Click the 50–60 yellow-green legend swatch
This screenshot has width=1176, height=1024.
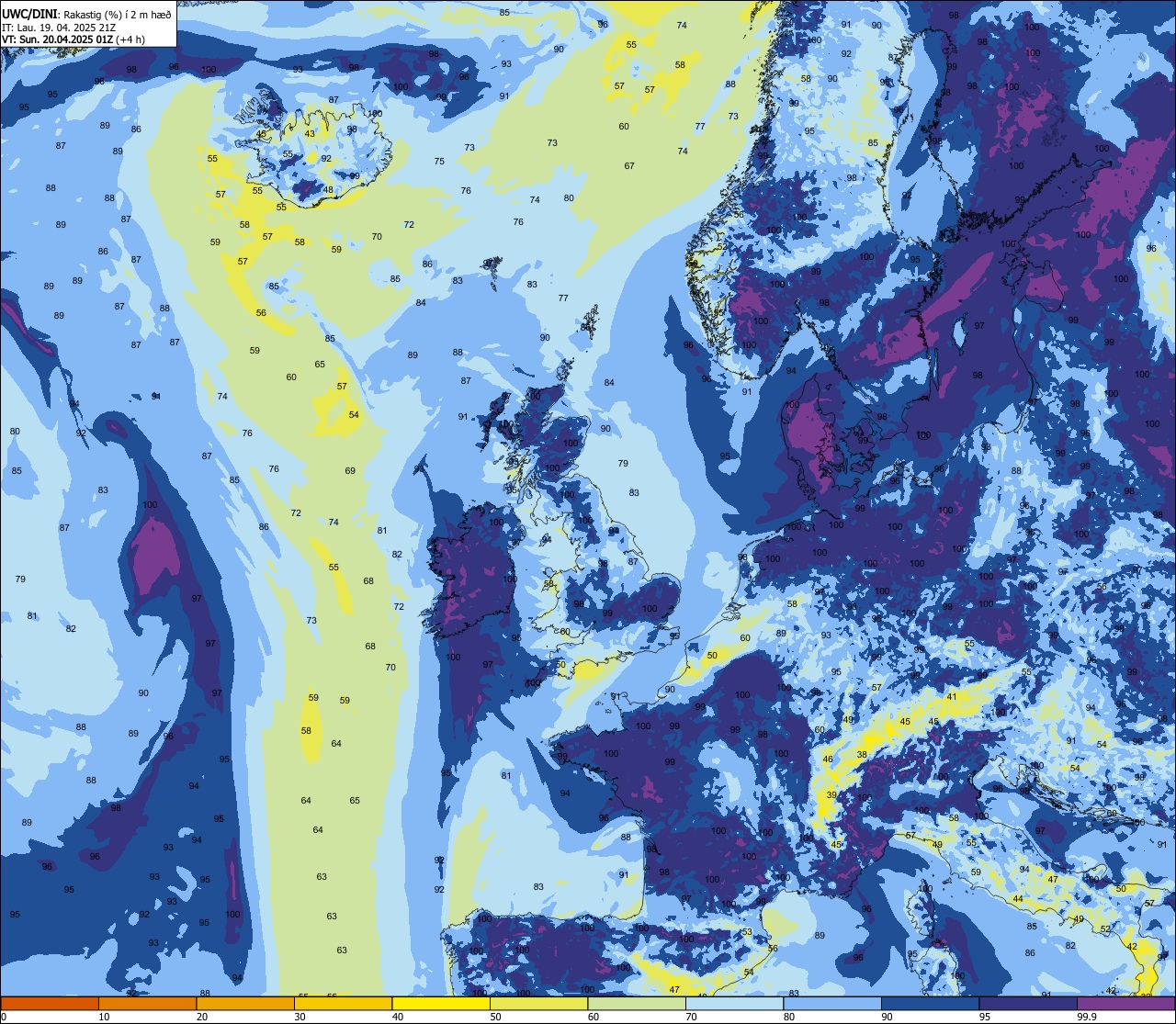(538, 1003)
